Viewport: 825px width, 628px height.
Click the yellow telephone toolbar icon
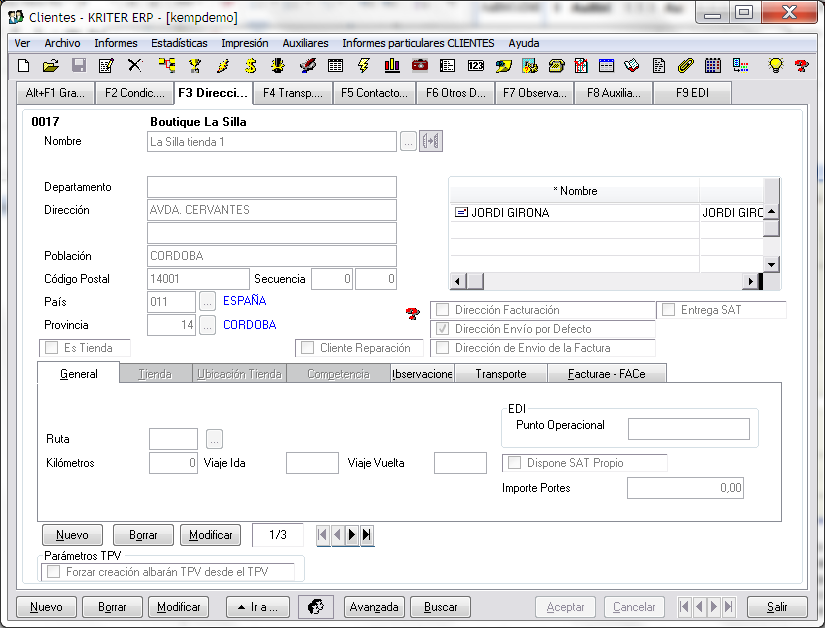point(556,66)
